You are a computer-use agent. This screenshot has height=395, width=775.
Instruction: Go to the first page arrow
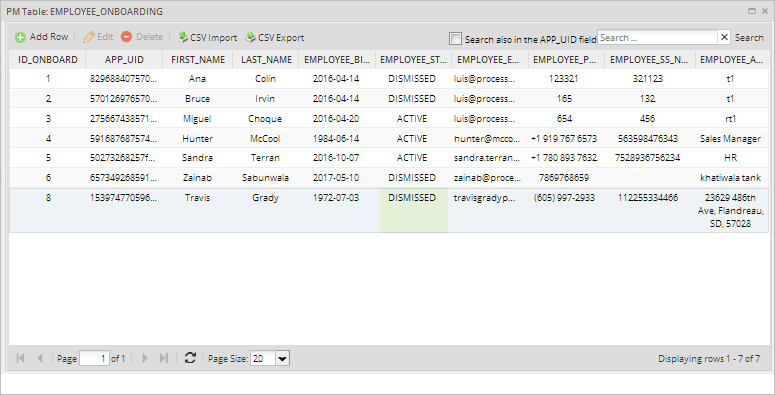pyautogui.click(x=20, y=358)
